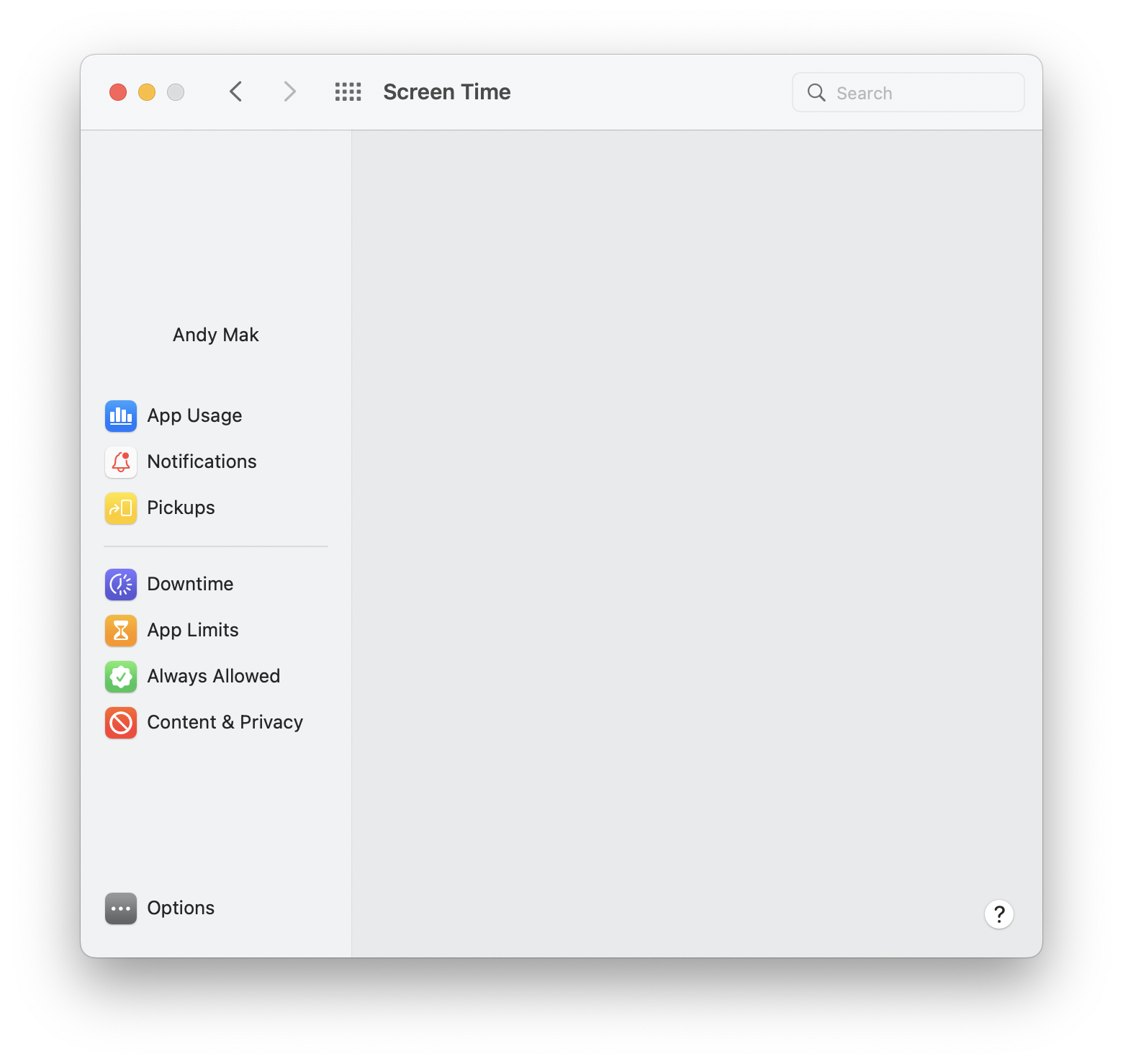Go to the App Limits label
Screen dimensions: 1123x1064
pyautogui.click(x=193, y=631)
